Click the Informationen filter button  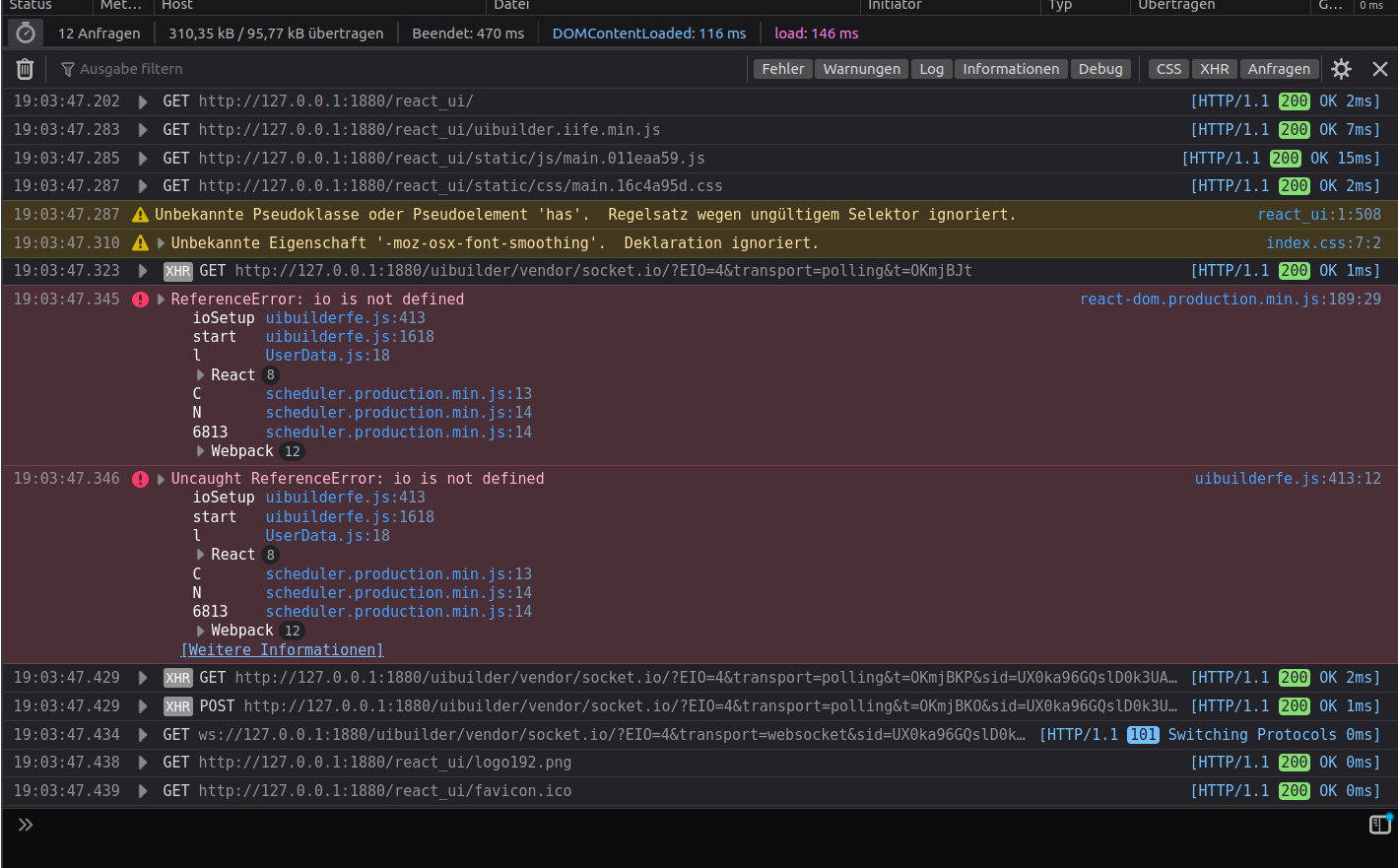(x=1011, y=69)
